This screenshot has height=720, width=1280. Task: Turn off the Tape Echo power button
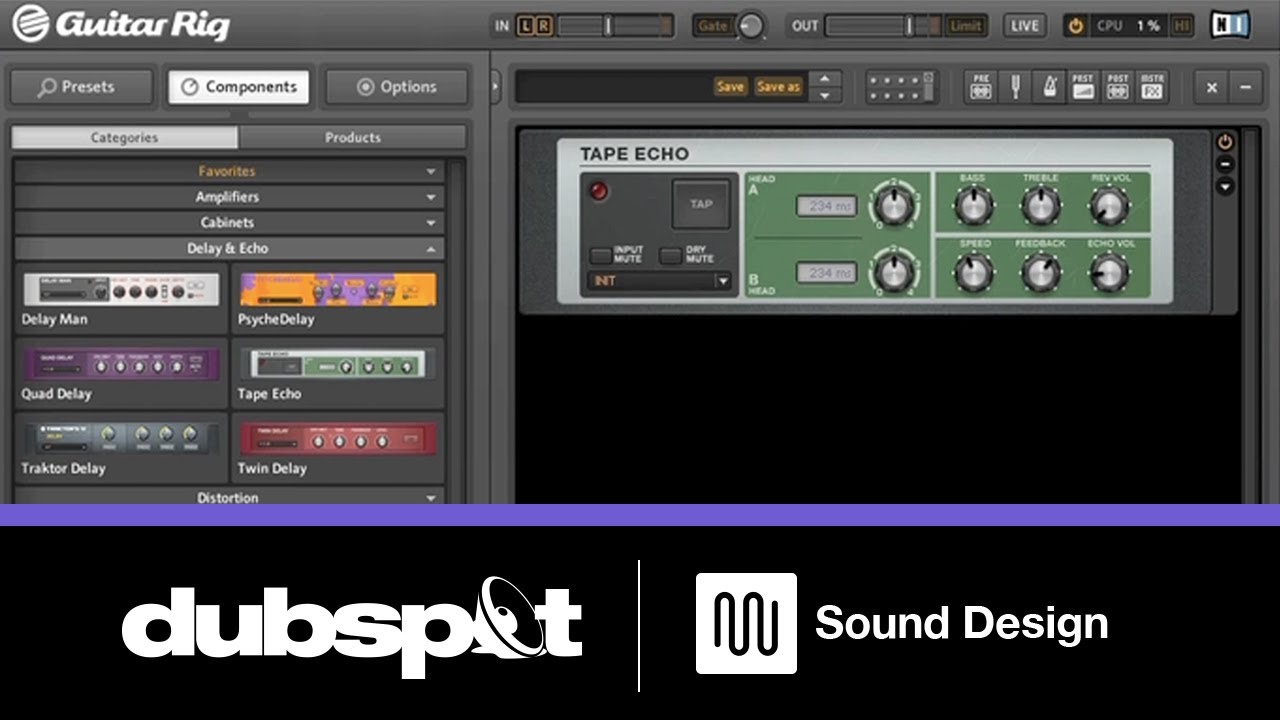[x=1224, y=142]
